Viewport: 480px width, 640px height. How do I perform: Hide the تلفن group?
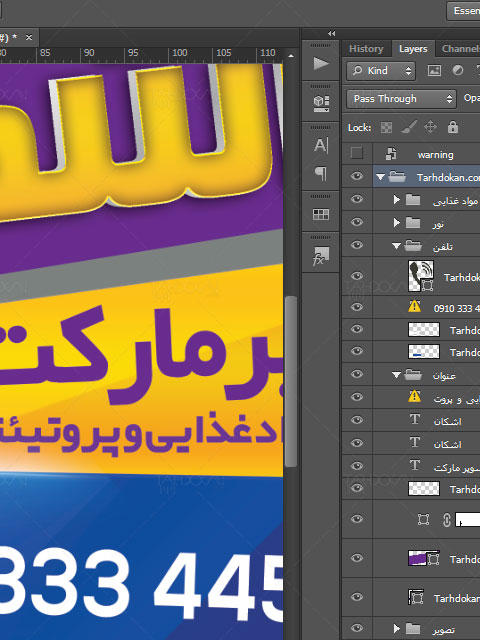pyautogui.click(x=357, y=244)
